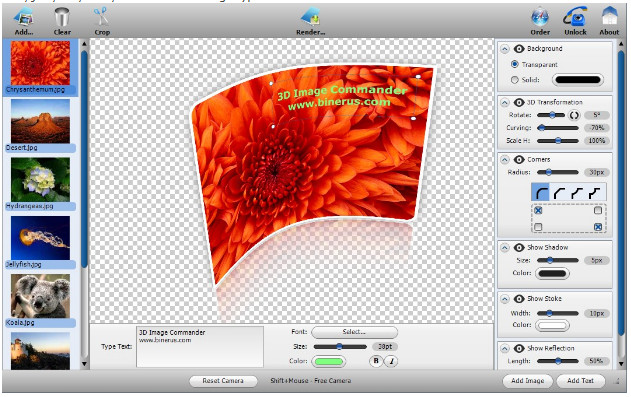Open the font Select button
The image size is (631, 397).
pyautogui.click(x=354, y=332)
